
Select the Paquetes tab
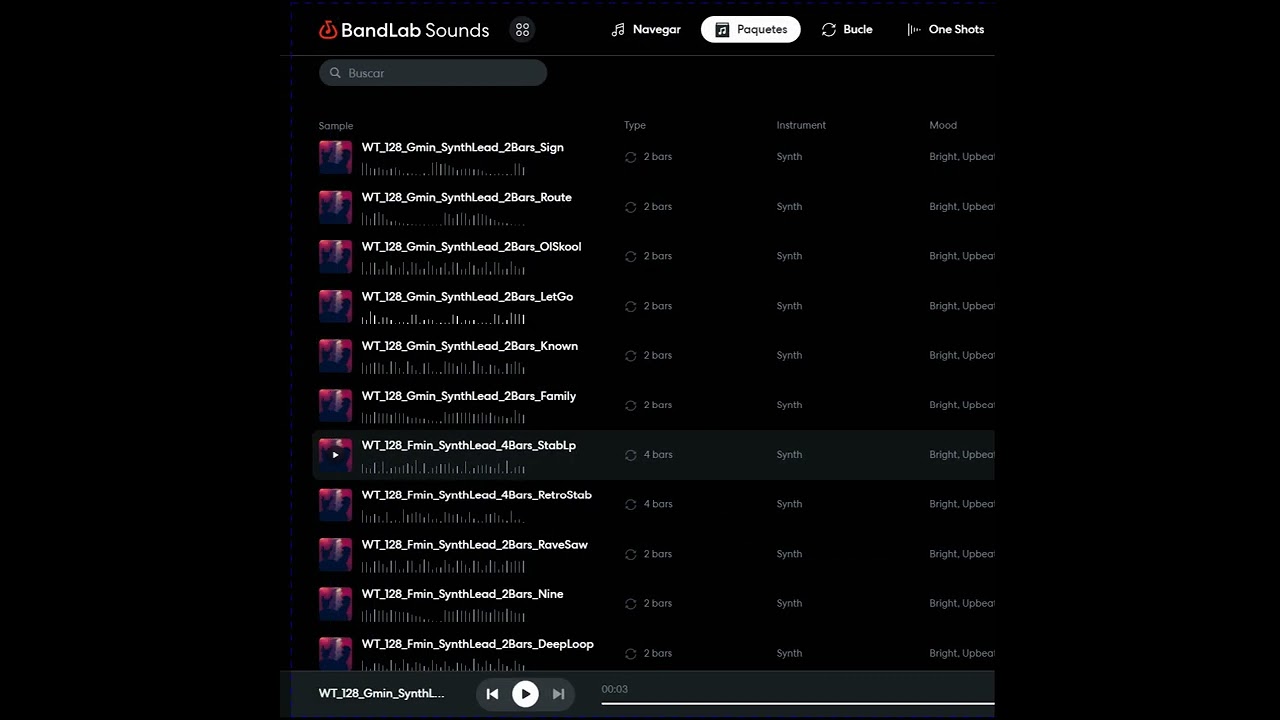pyautogui.click(x=751, y=30)
